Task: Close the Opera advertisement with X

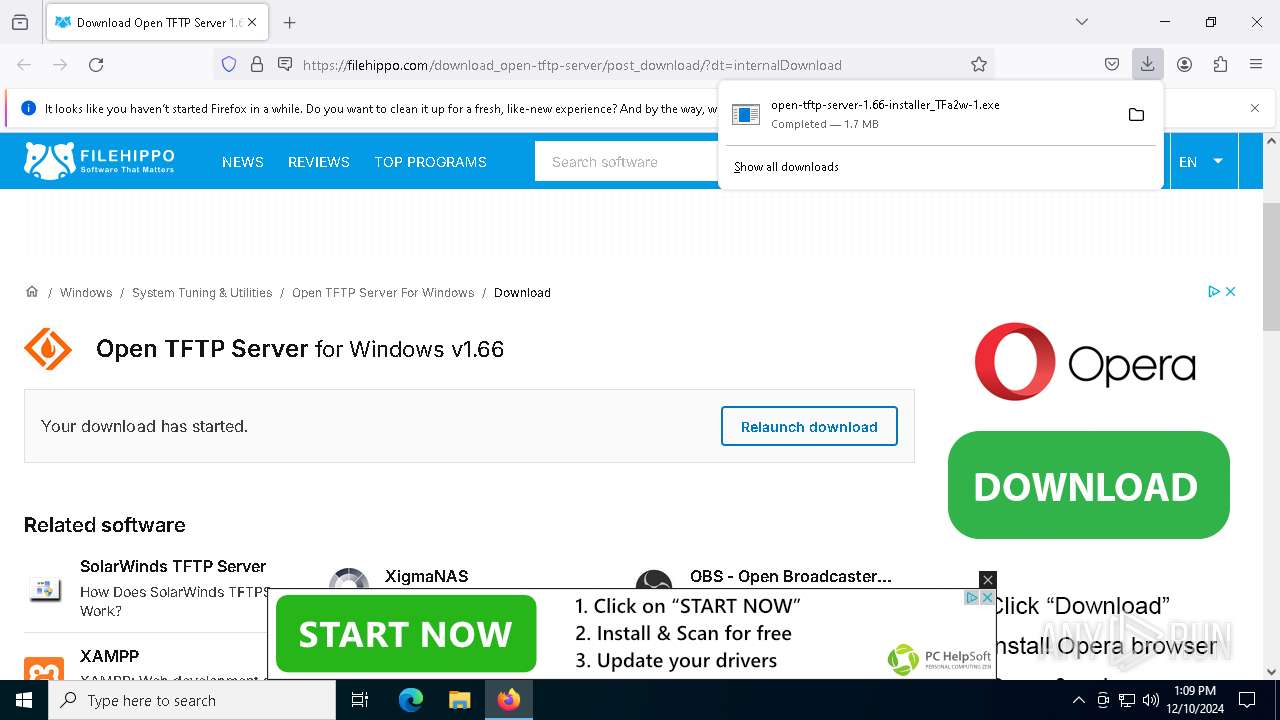Action: [1231, 291]
